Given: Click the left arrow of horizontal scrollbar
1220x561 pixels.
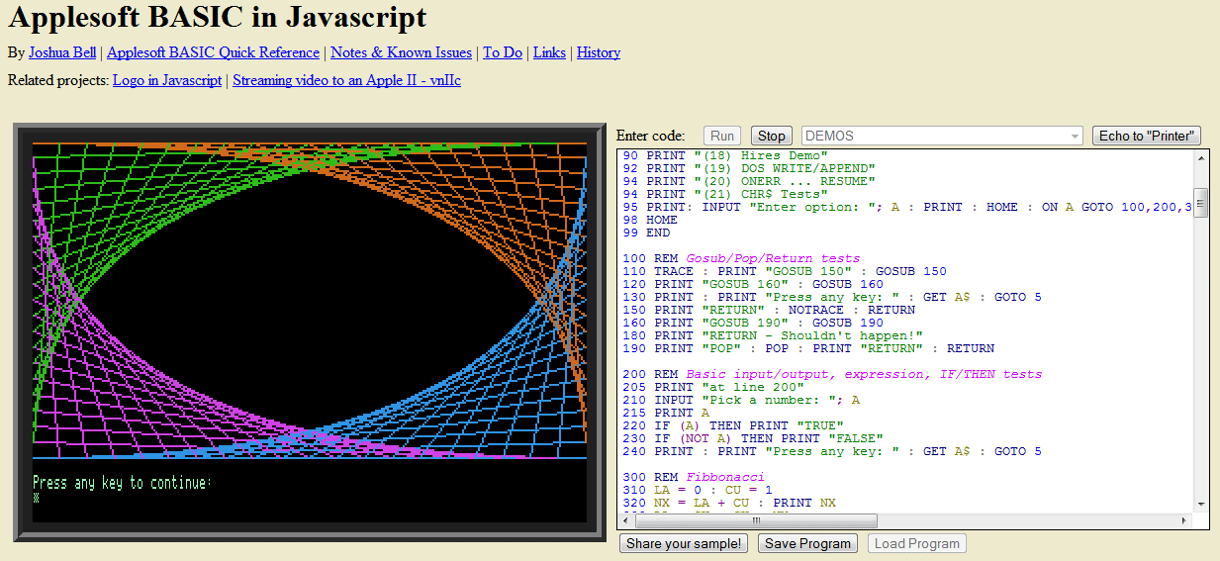Looking at the screenshot, I should pyautogui.click(x=627, y=521).
